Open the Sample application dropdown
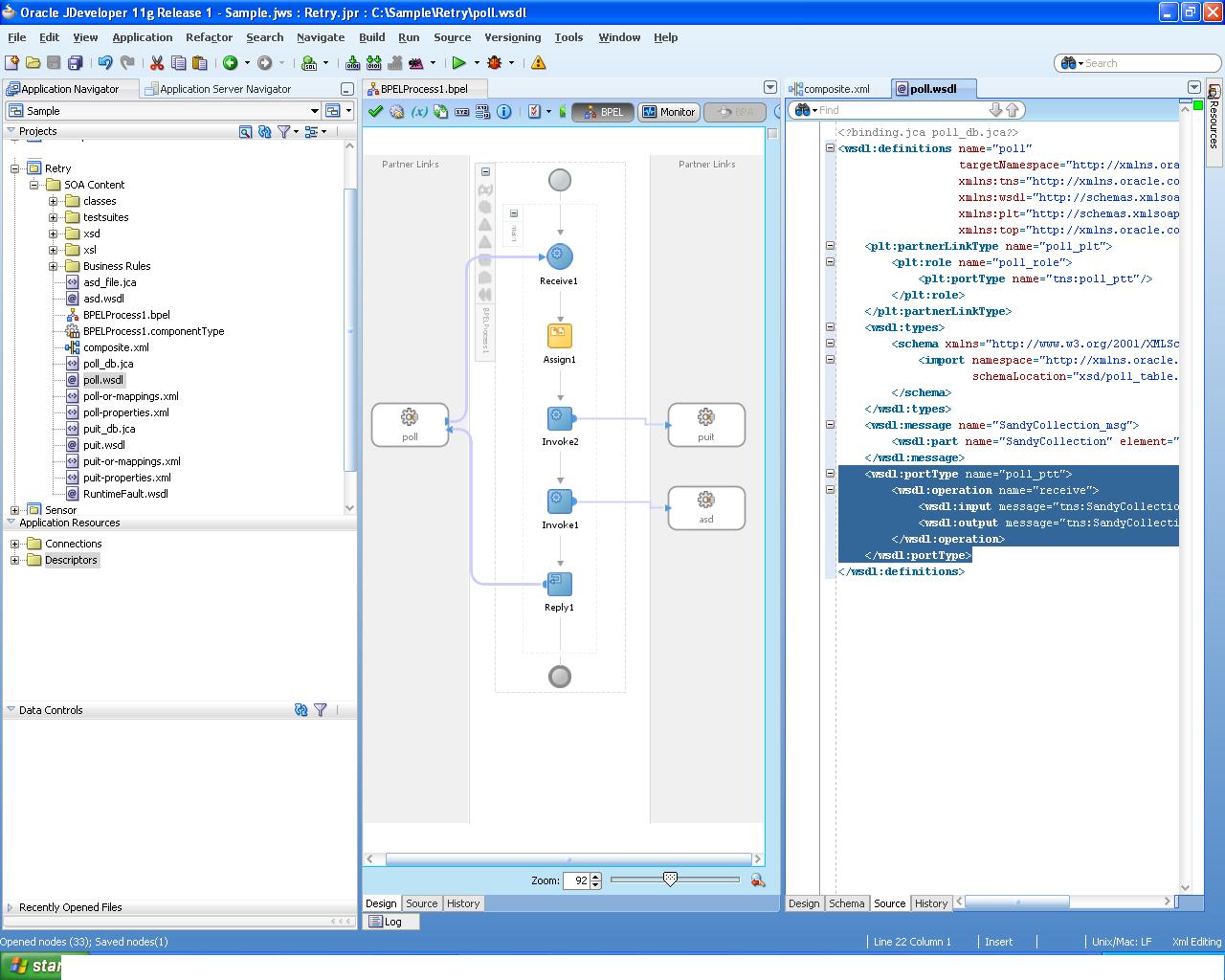 coord(316,110)
